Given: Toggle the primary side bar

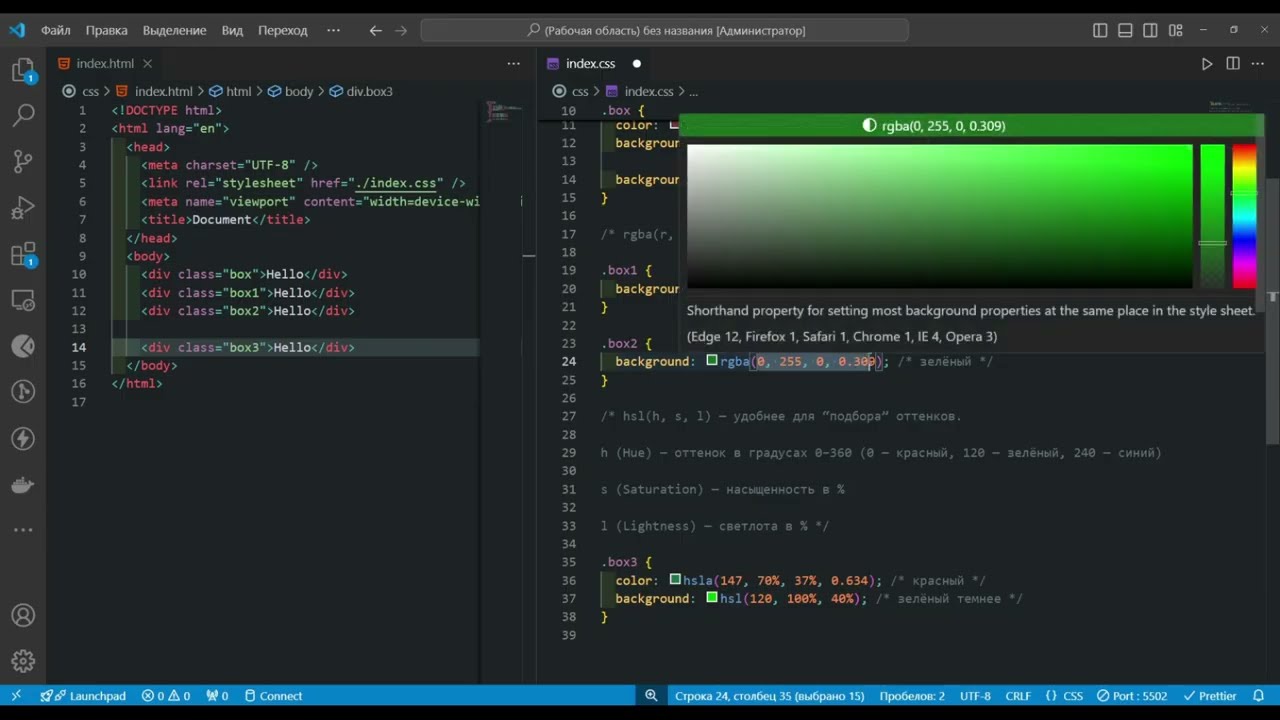Looking at the screenshot, I should click(x=1100, y=31).
